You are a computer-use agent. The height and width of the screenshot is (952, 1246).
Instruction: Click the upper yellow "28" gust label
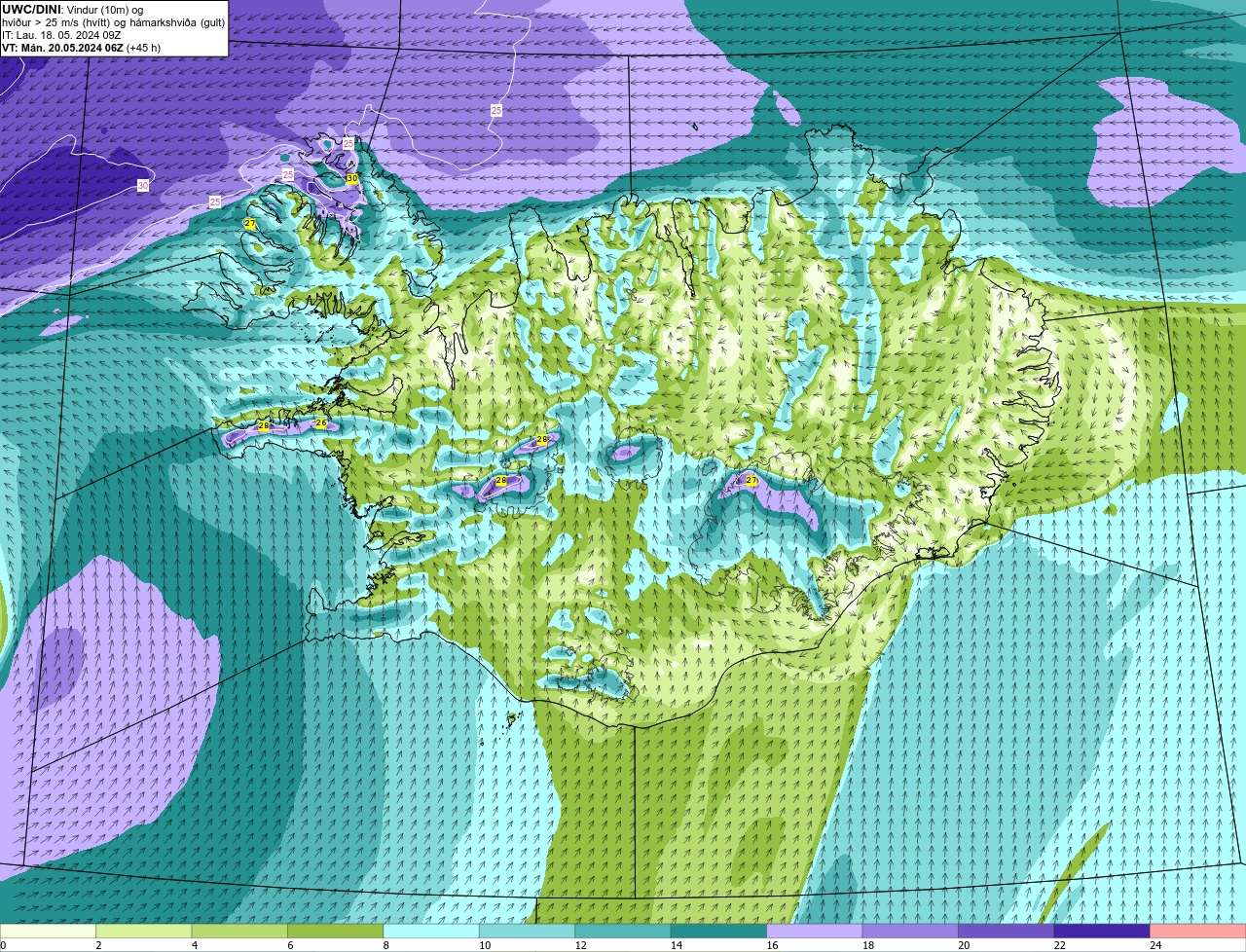(x=542, y=440)
